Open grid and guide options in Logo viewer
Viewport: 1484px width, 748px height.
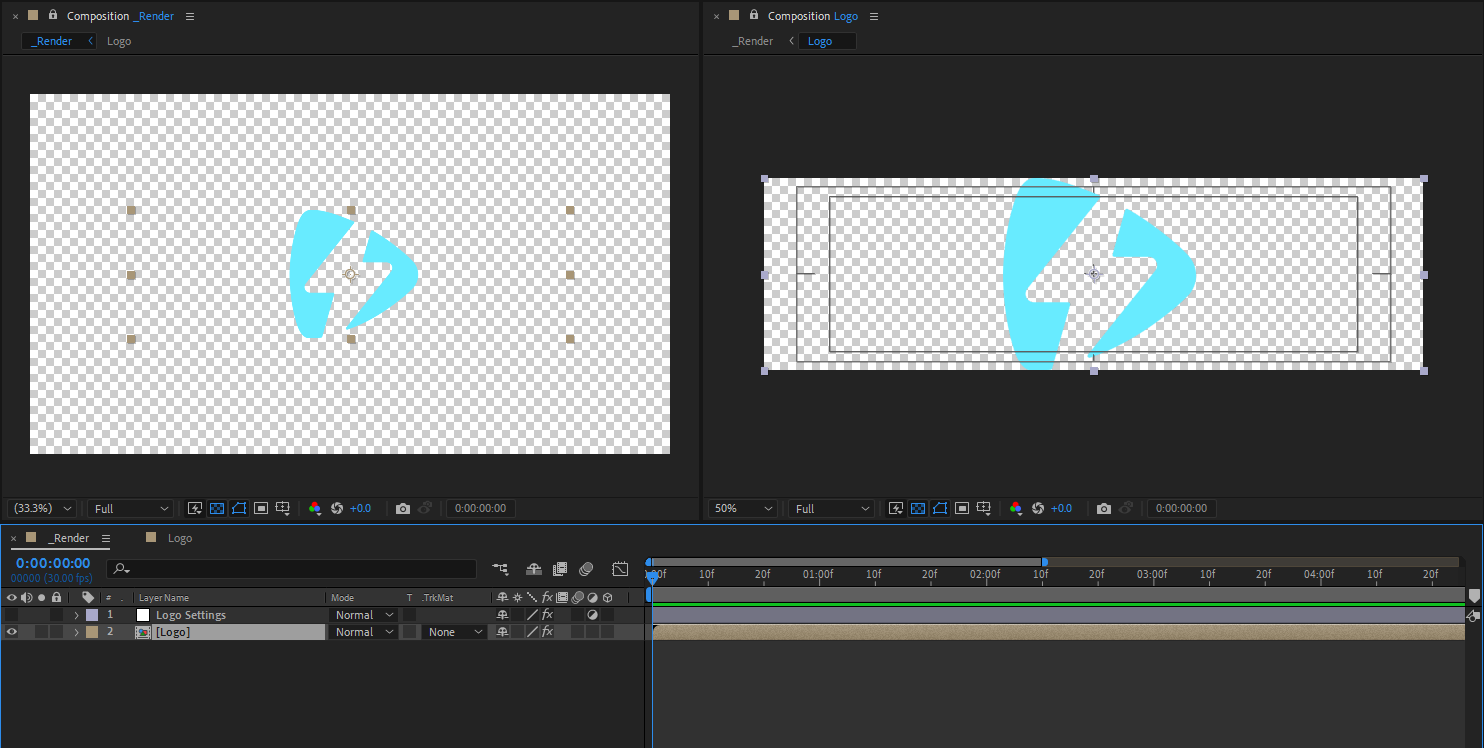point(985,508)
